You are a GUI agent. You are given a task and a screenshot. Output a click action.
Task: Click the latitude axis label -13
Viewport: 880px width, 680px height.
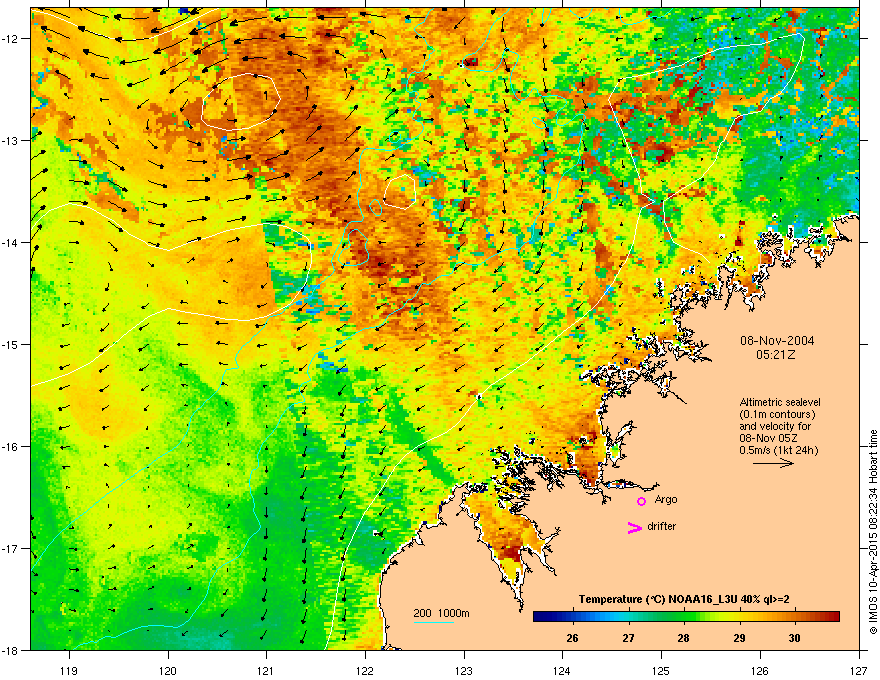(10, 140)
